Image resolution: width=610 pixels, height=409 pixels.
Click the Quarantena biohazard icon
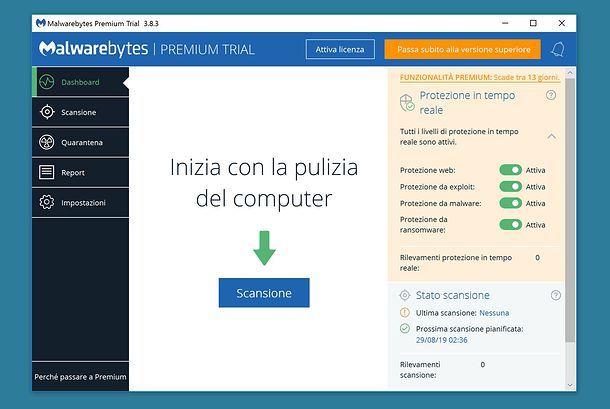pos(47,142)
